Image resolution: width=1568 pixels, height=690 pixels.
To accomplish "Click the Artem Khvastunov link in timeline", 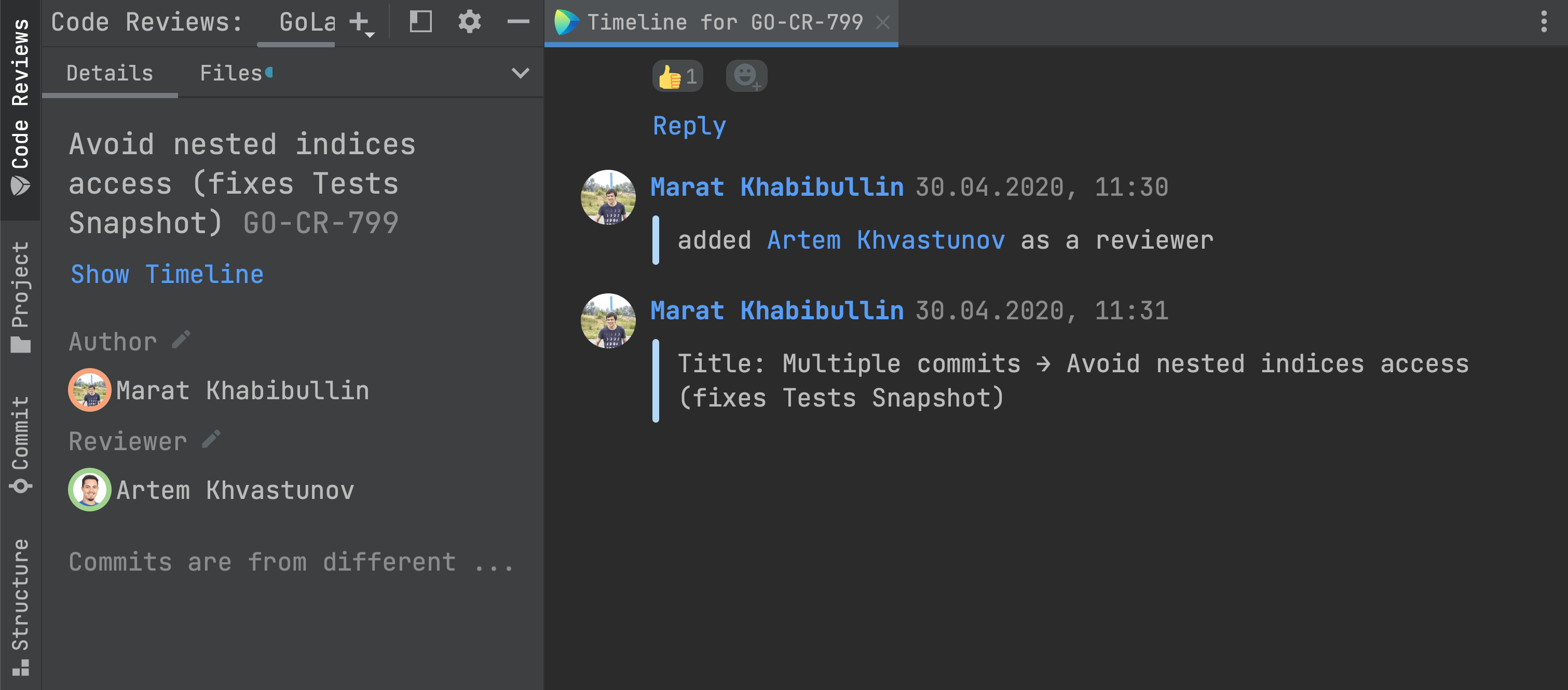I will tap(885, 240).
